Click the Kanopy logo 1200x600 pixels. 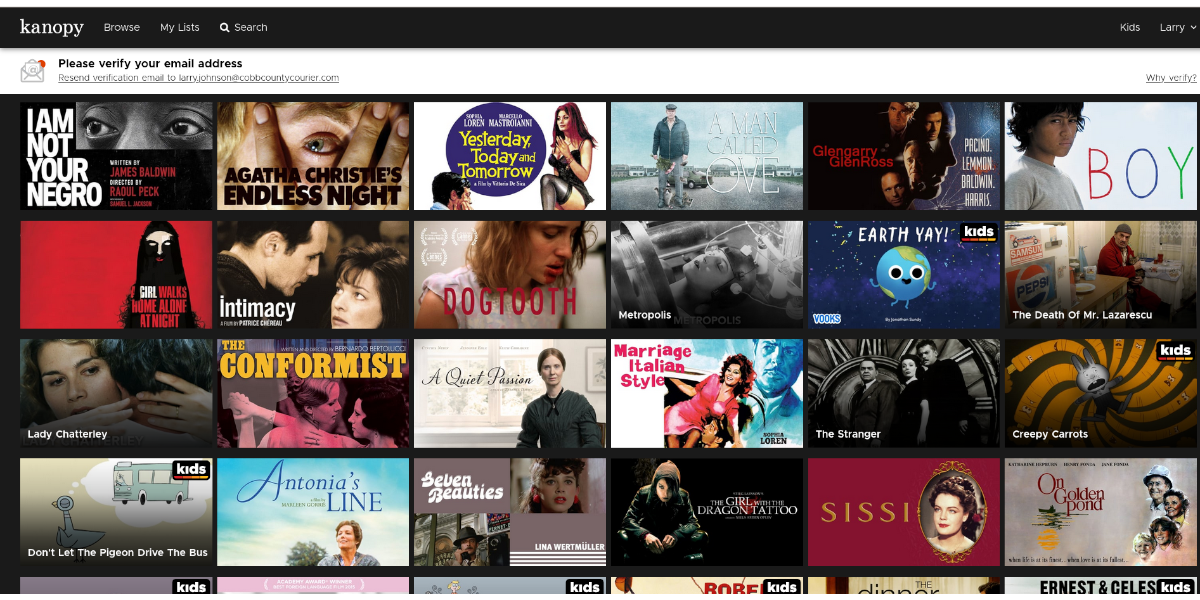pyautogui.click(x=52, y=27)
